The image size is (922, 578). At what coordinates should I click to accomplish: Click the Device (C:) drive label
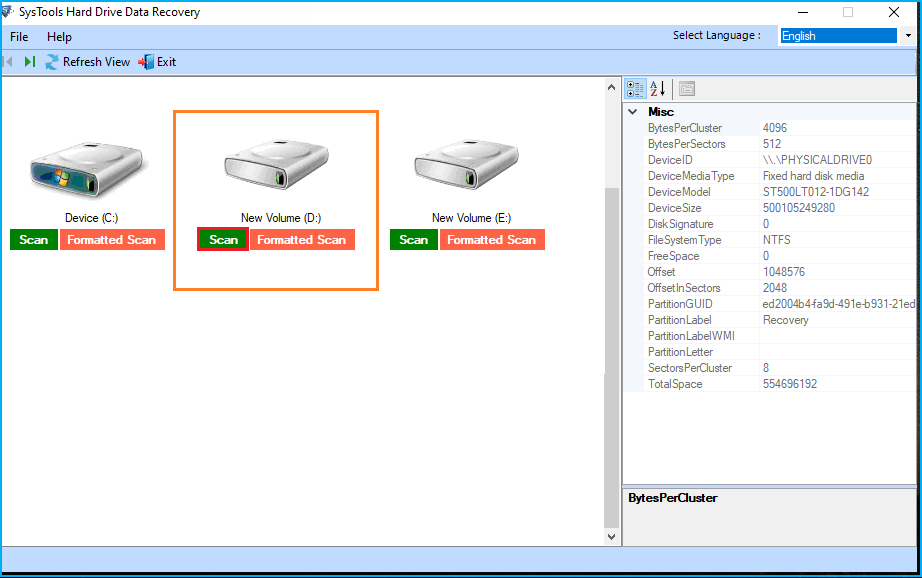coord(92,218)
